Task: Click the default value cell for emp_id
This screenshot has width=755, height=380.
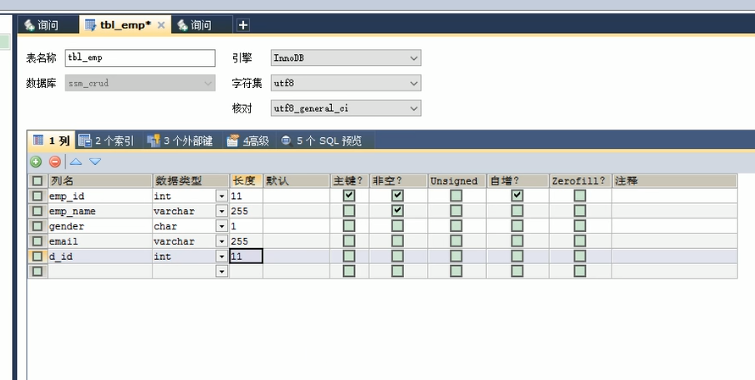Action: tap(296, 196)
